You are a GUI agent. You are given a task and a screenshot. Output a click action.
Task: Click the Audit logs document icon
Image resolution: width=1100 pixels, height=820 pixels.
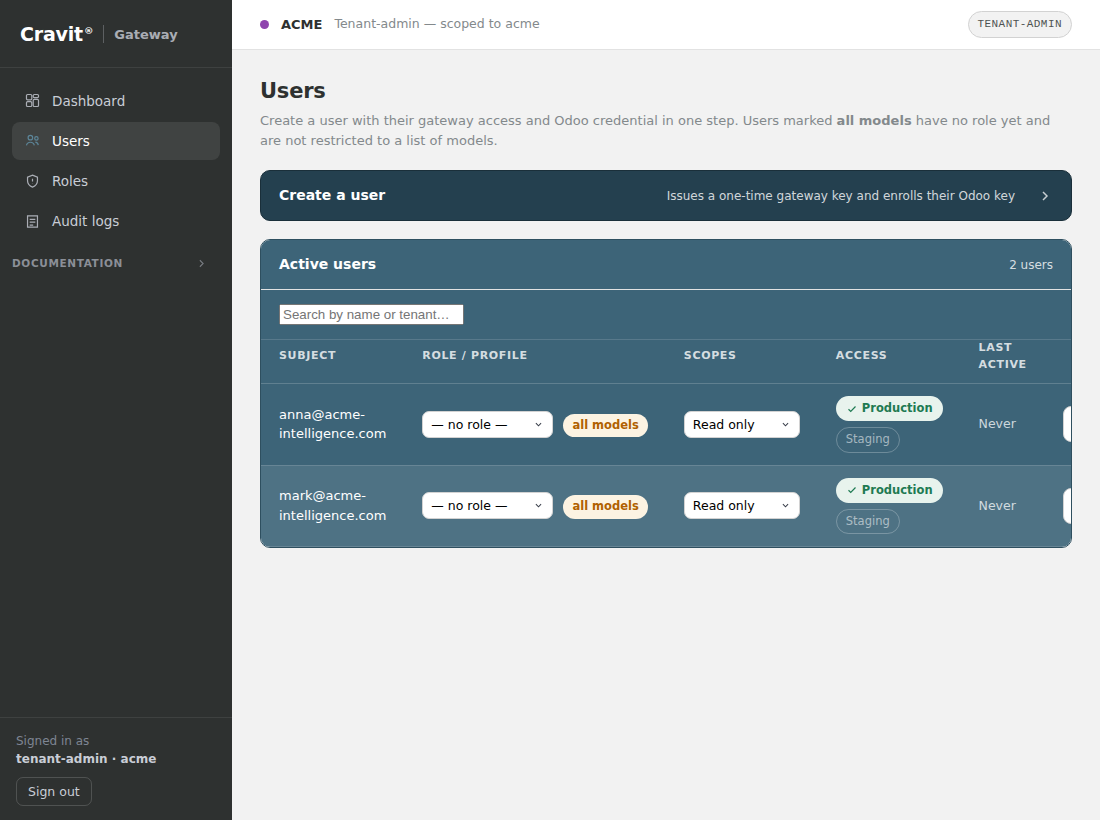pyautogui.click(x=32, y=221)
